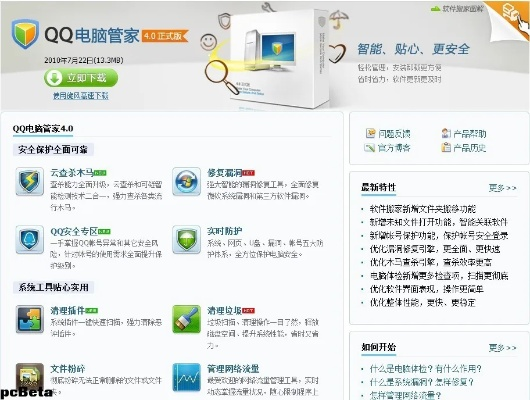Select the 实时防护 green umbrella icon
Image resolution: width=530 pixels, height=400 pixels.
(x=186, y=239)
